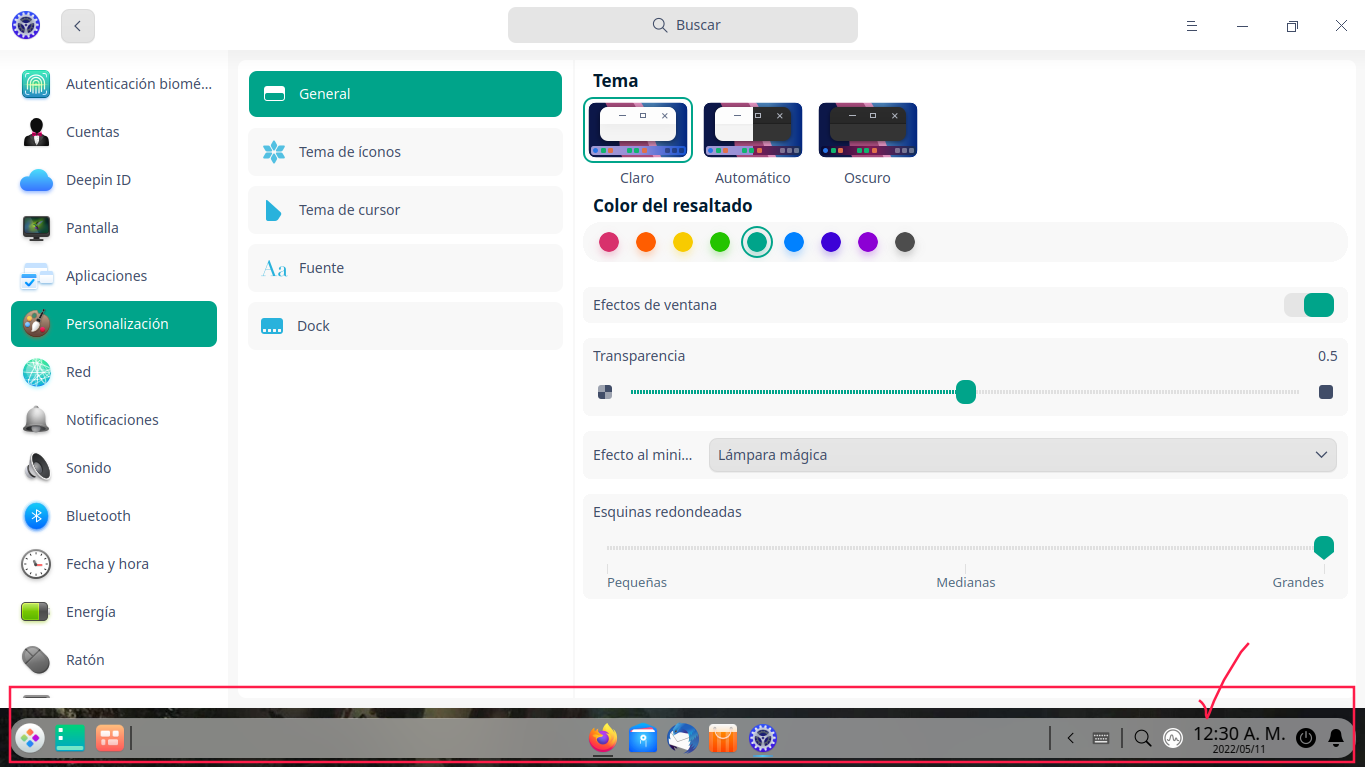Pick the purple accent color
Image resolution: width=1365 pixels, height=767 pixels.
(x=868, y=242)
